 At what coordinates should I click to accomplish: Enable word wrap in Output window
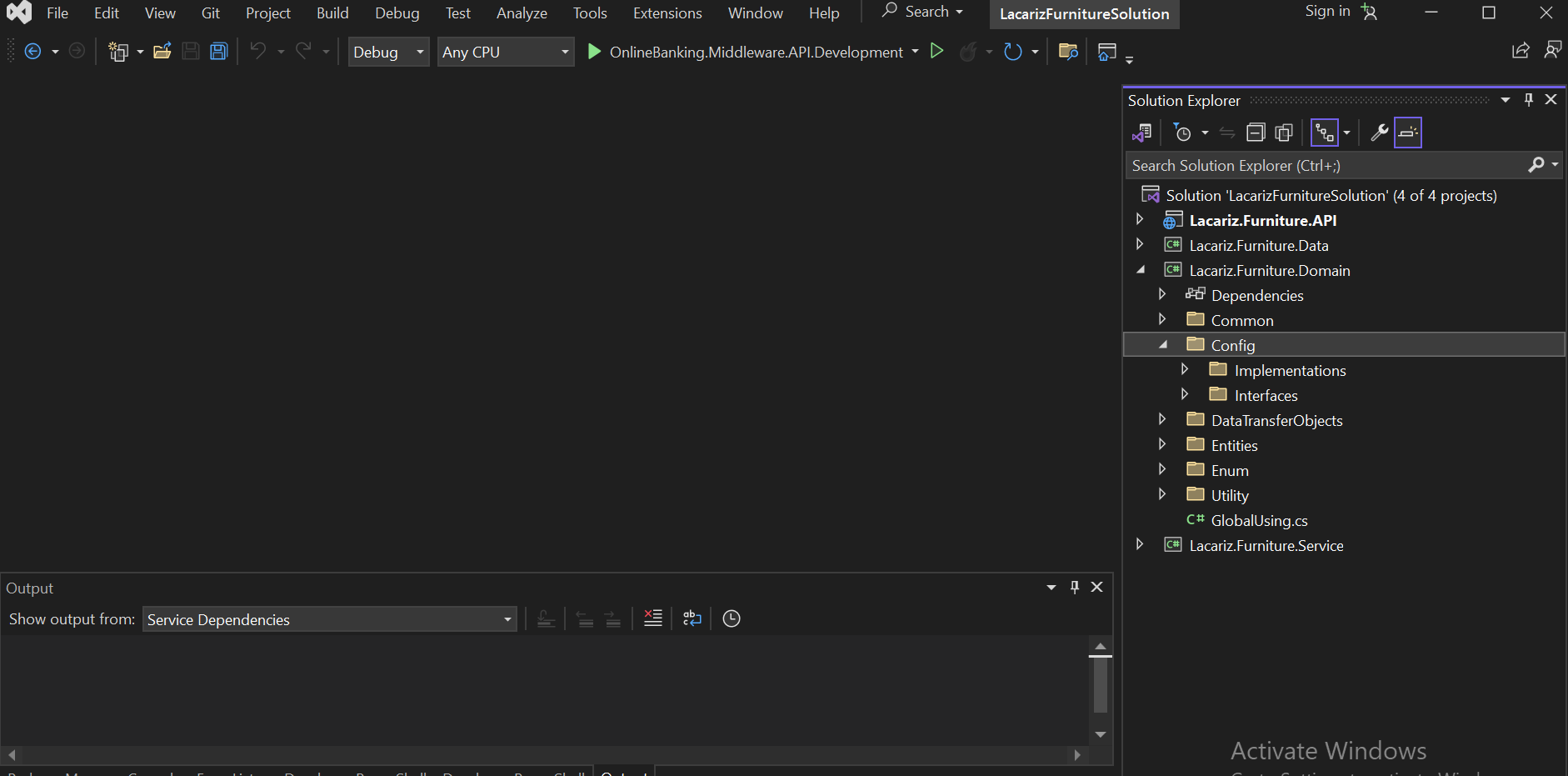pos(692,618)
